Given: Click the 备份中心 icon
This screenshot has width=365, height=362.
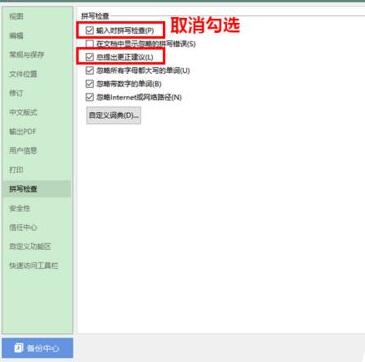Looking at the screenshot, I should 19,348.
